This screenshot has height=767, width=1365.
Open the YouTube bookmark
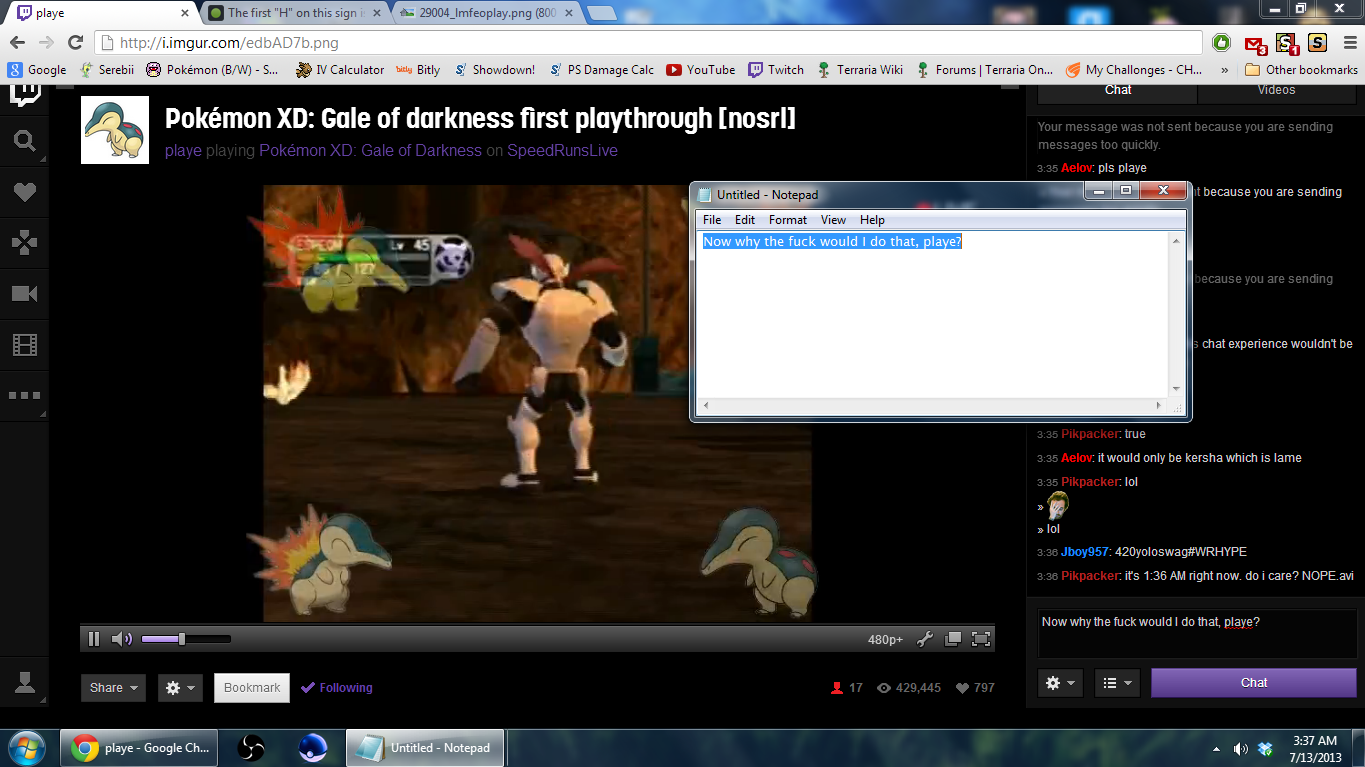pyautogui.click(x=700, y=70)
